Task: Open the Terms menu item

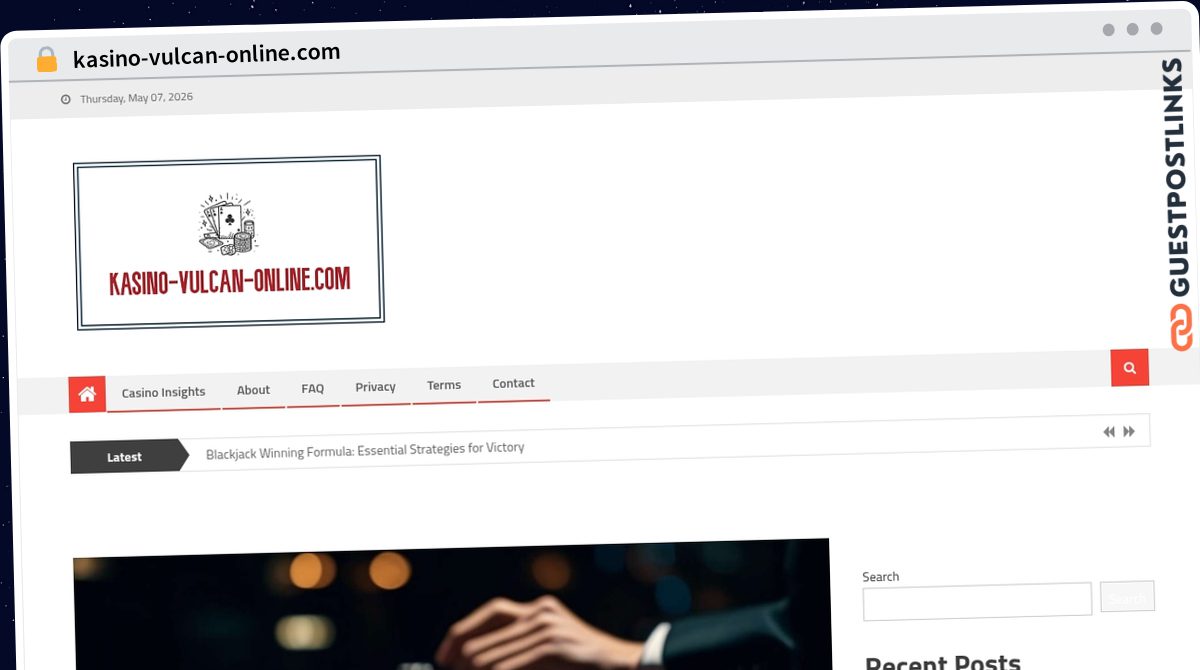Action: pos(444,385)
